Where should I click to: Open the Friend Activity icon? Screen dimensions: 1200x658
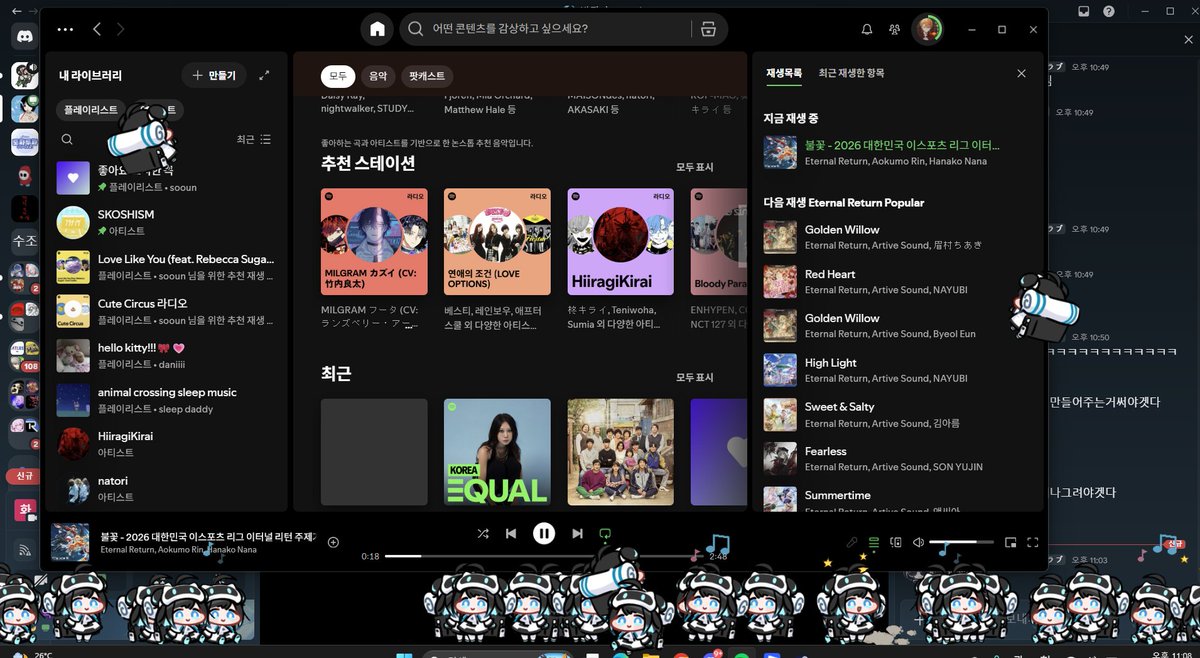tap(894, 30)
